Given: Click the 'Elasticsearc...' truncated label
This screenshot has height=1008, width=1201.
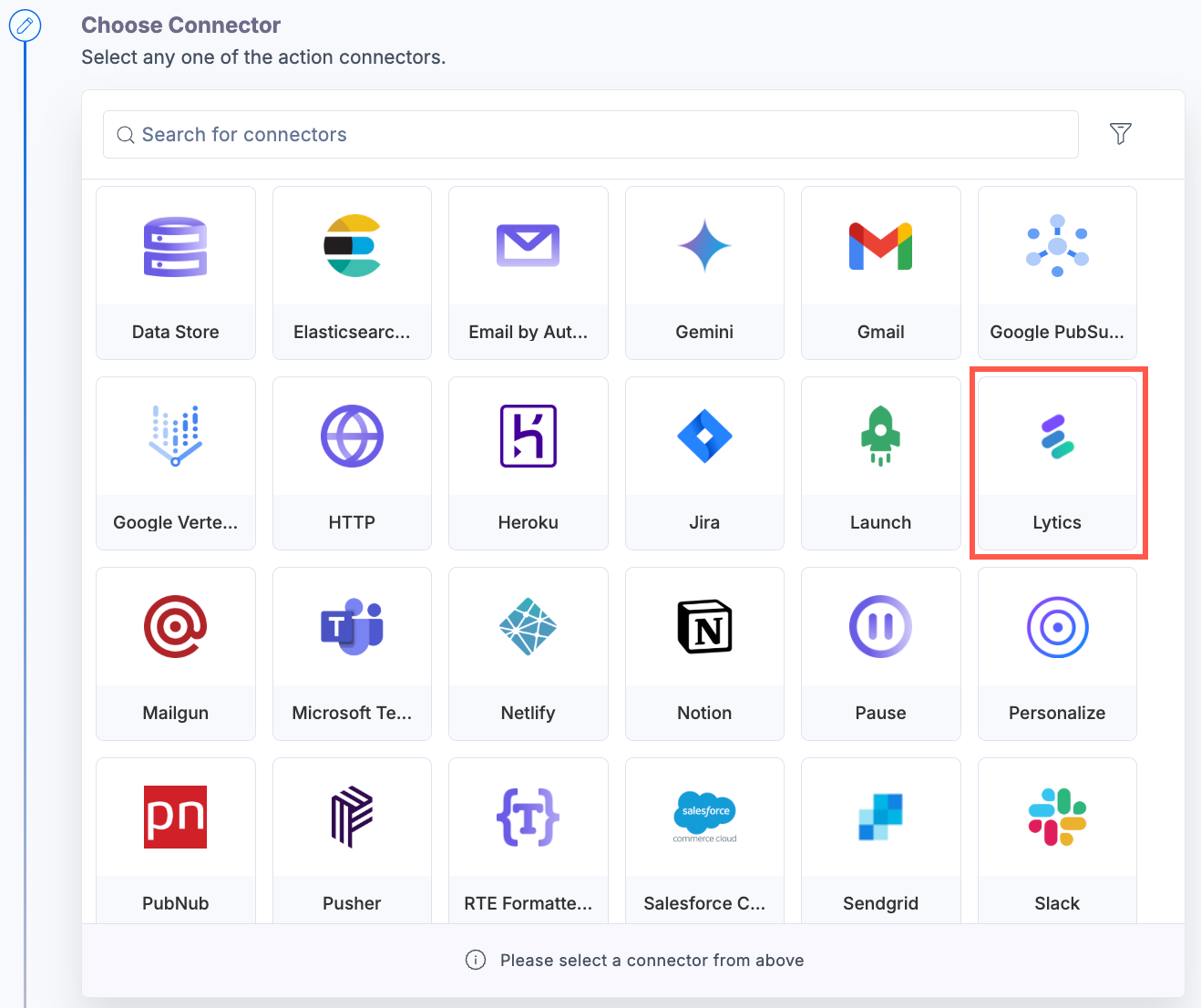Looking at the screenshot, I should click(352, 332).
